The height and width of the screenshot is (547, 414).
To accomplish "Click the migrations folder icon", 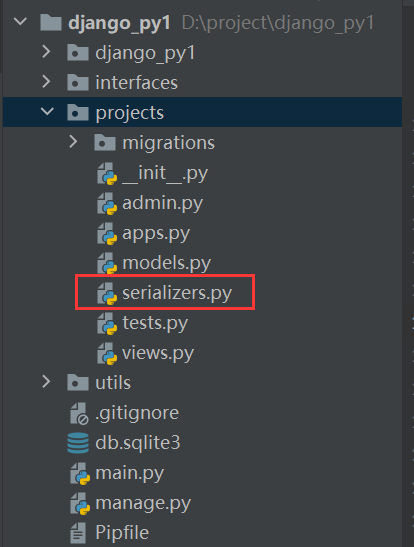I will [x=105, y=143].
